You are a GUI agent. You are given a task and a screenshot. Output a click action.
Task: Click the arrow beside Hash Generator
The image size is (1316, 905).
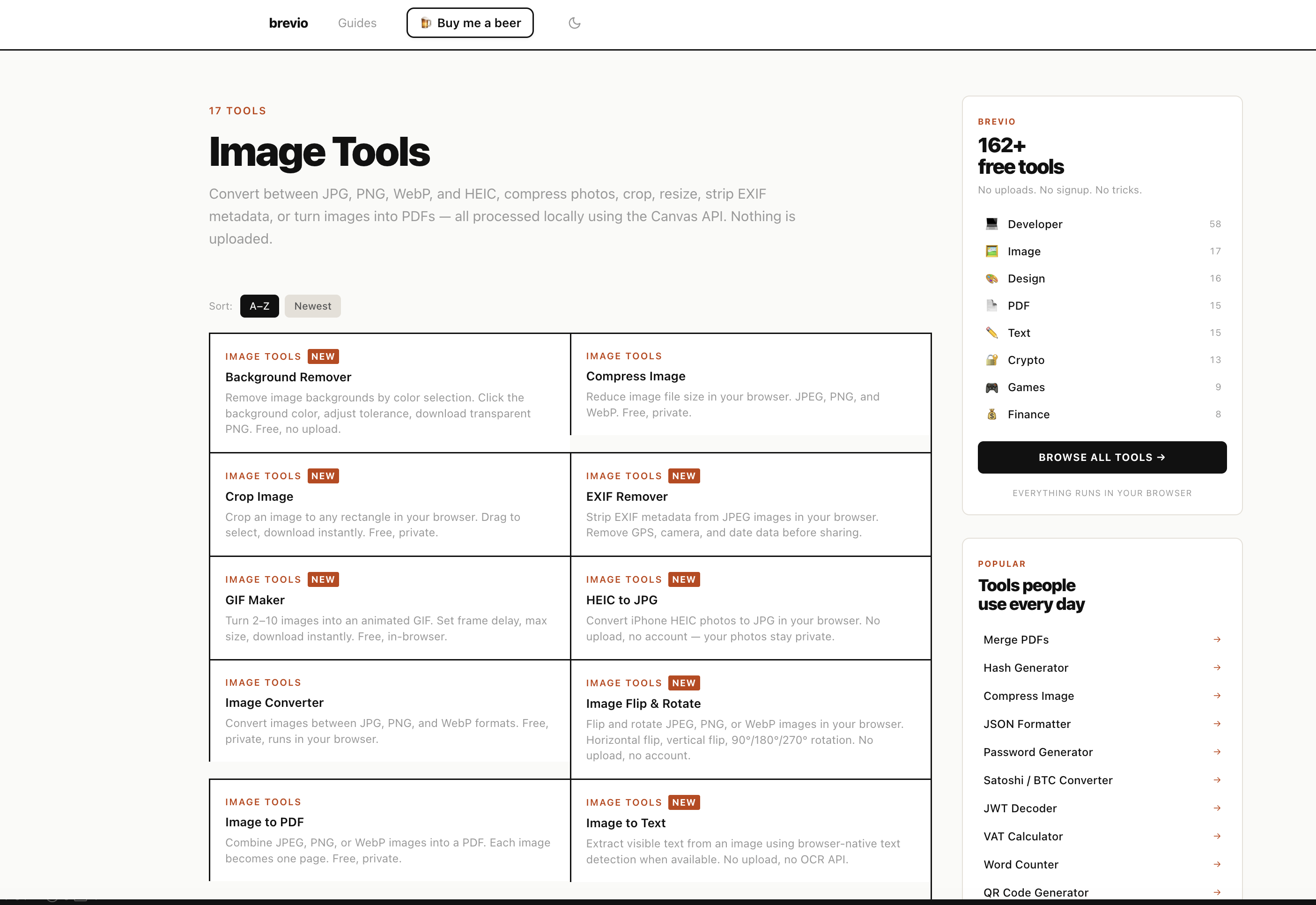(x=1216, y=668)
